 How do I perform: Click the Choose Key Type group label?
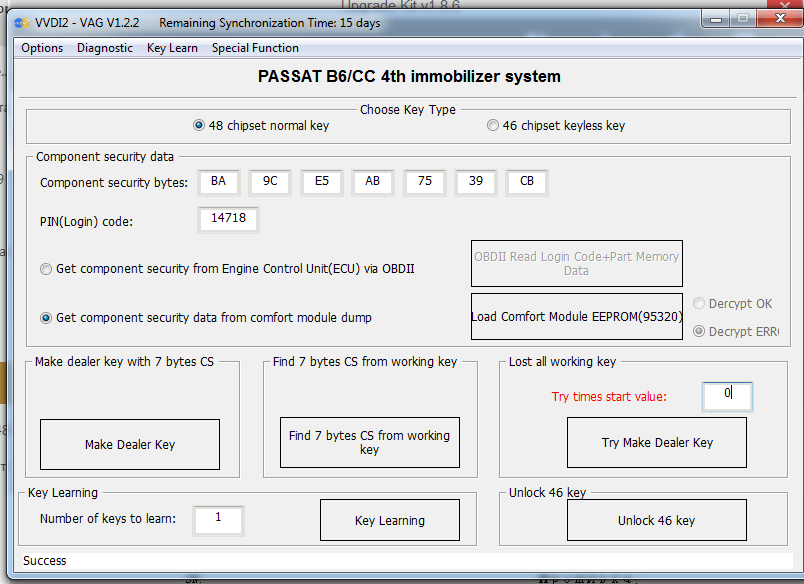(x=408, y=110)
